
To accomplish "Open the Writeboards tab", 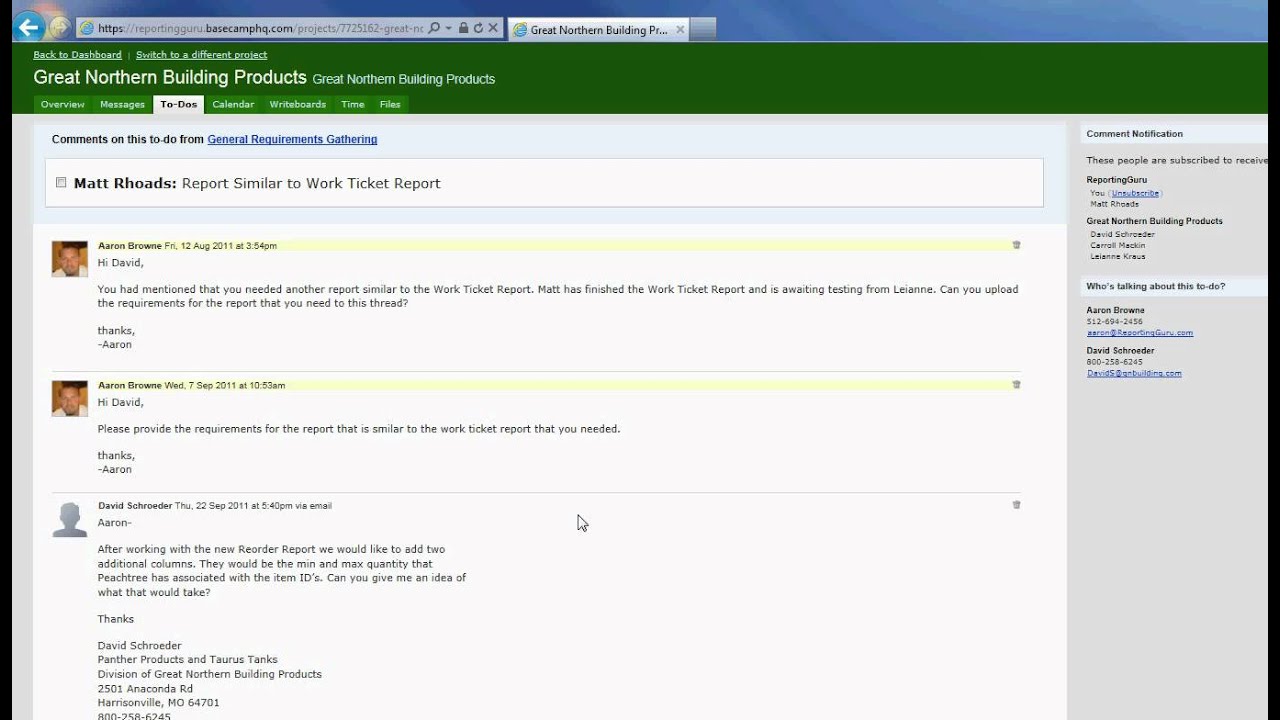I will click(x=297, y=104).
